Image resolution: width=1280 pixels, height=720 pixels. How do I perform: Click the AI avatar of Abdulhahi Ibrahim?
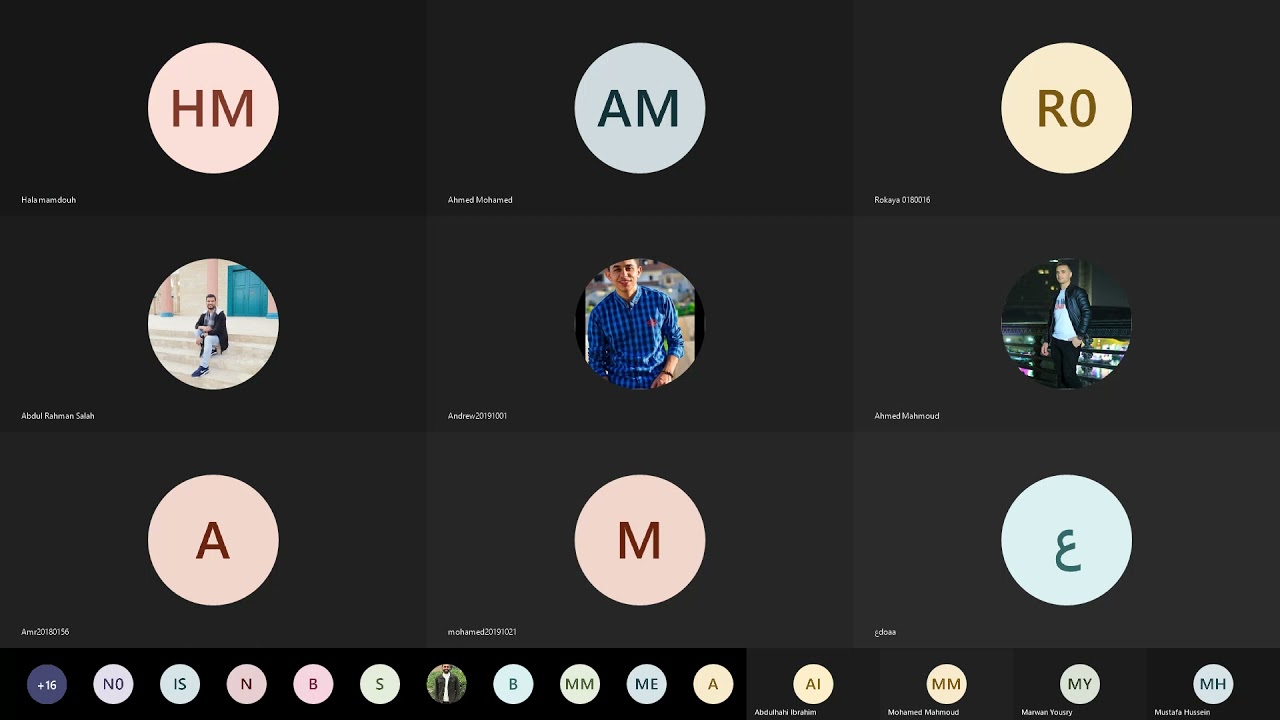pos(813,684)
